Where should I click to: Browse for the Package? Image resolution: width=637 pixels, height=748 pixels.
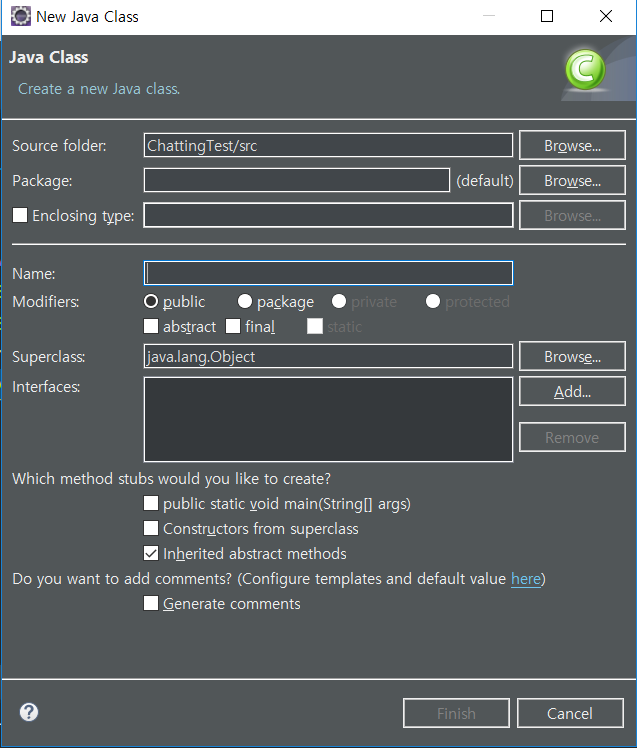pos(572,180)
